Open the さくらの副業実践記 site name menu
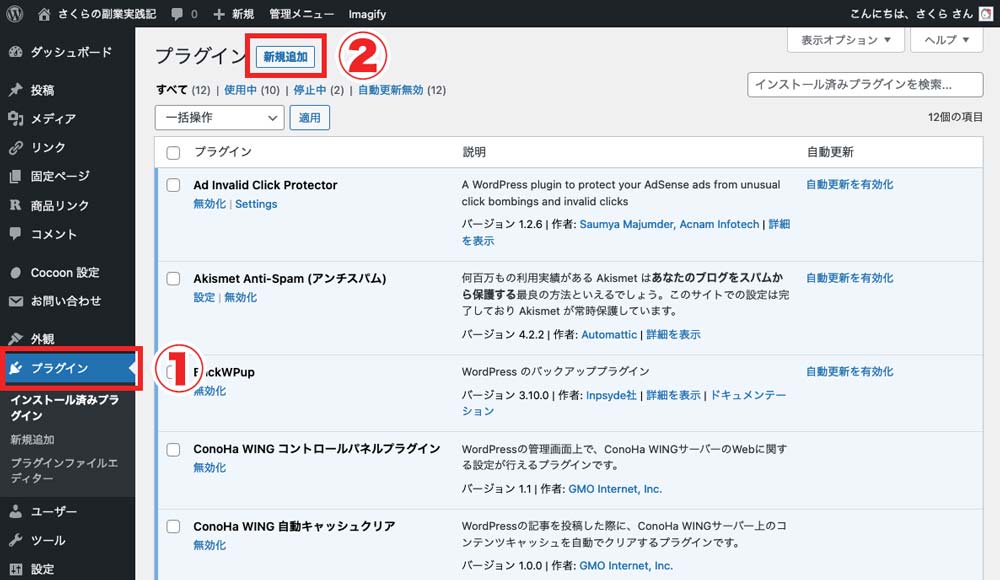 (x=107, y=14)
